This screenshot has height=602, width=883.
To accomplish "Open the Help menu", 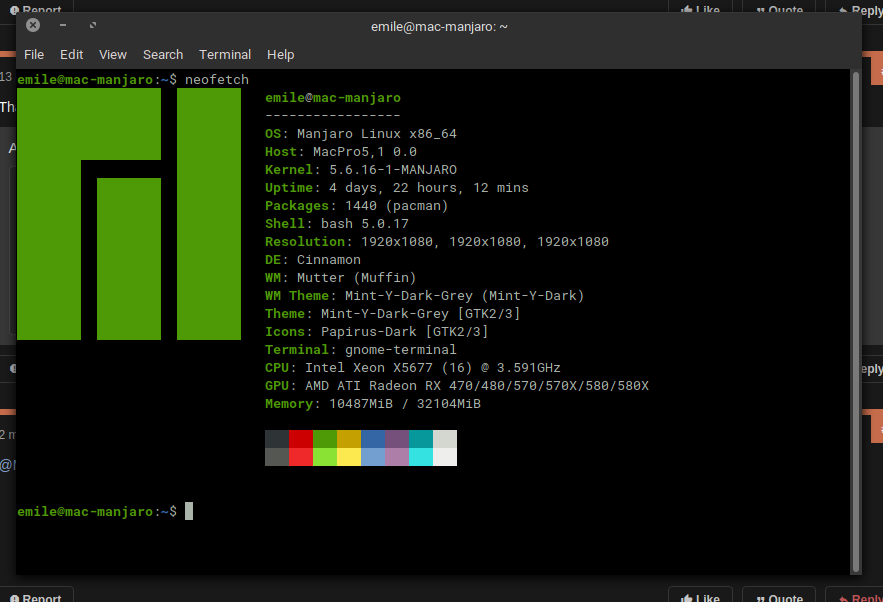I will pos(280,55).
